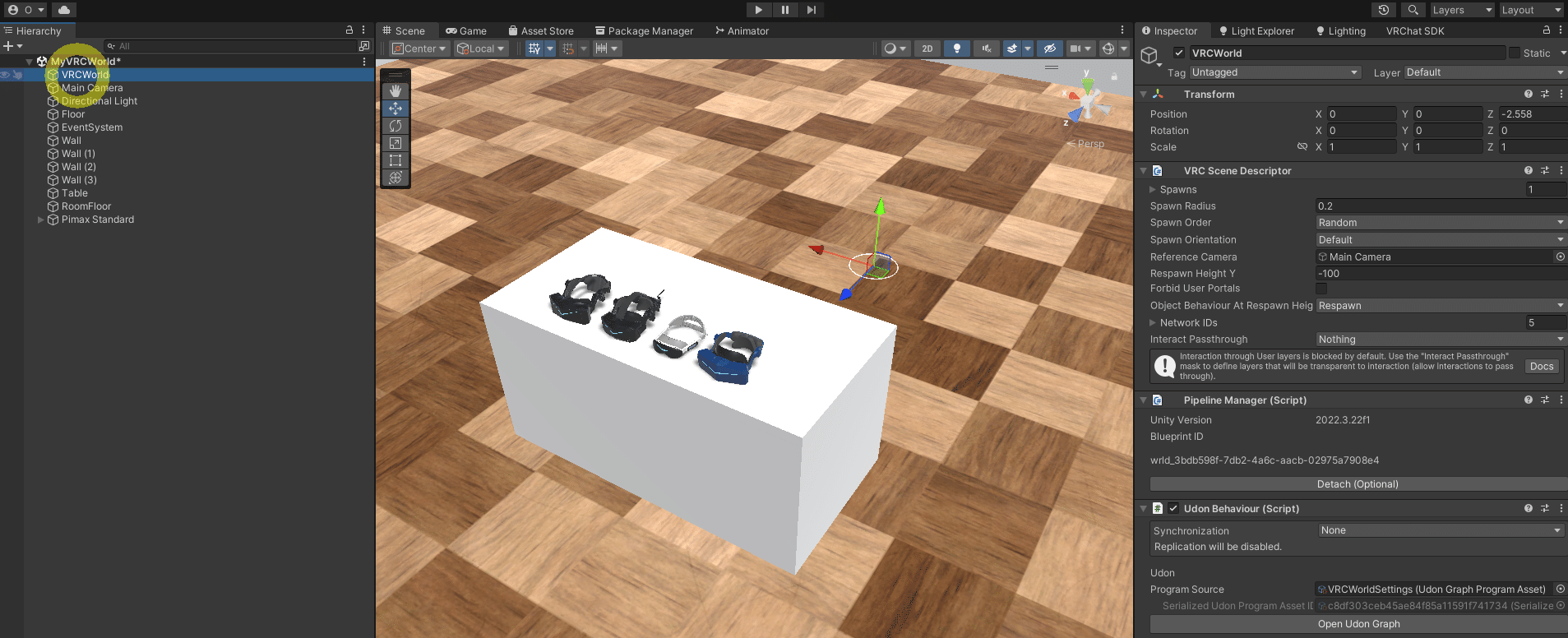Toggle Forbid User Portals checkbox
This screenshot has width=1568, height=638.
(x=1321, y=289)
